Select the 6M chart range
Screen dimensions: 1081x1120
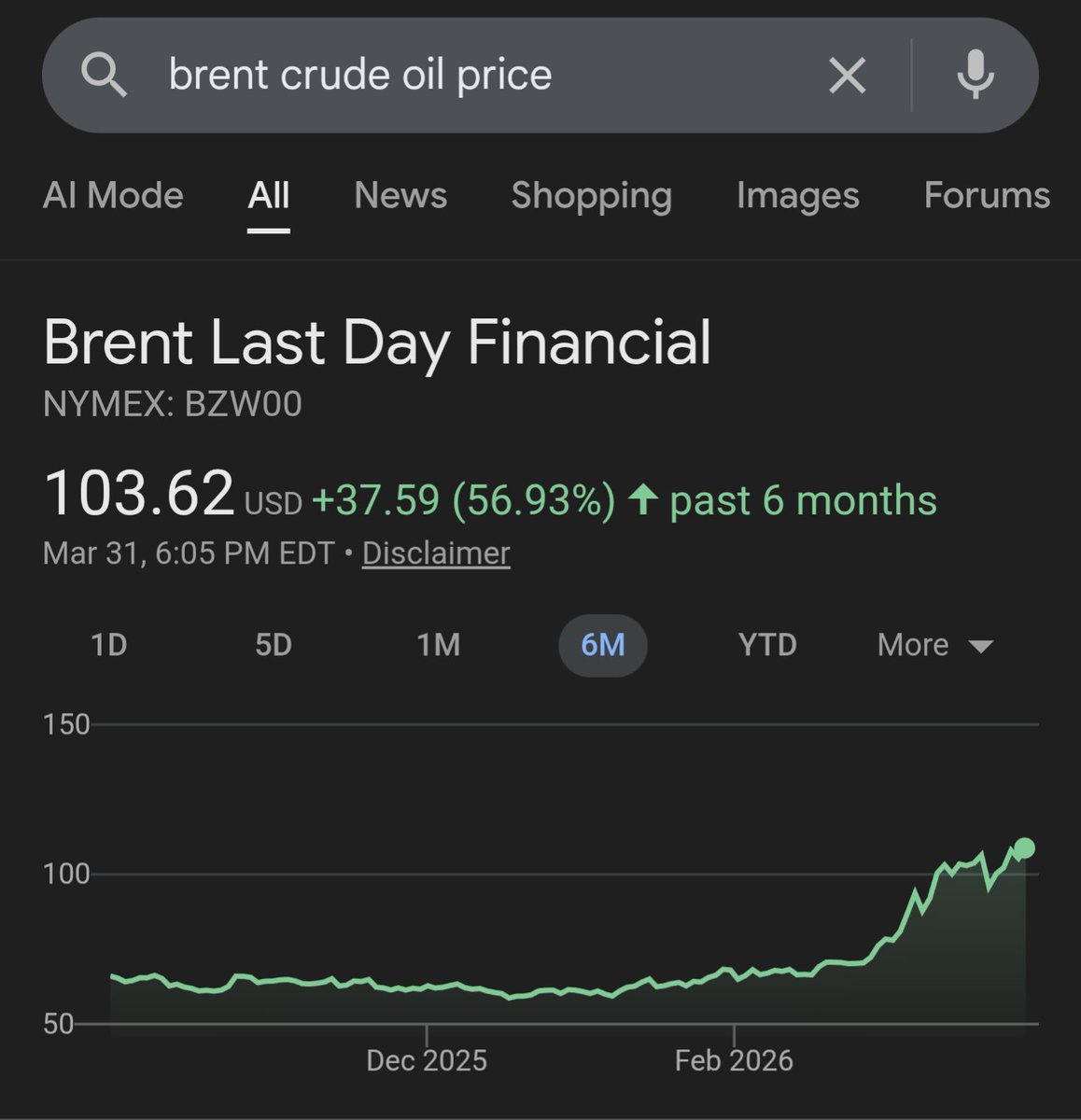tap(602, 645)
